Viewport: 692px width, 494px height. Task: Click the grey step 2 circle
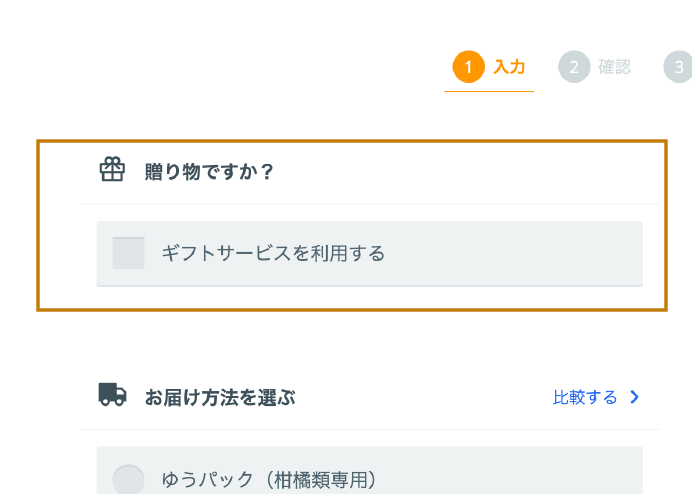click(x=574, y=67)
